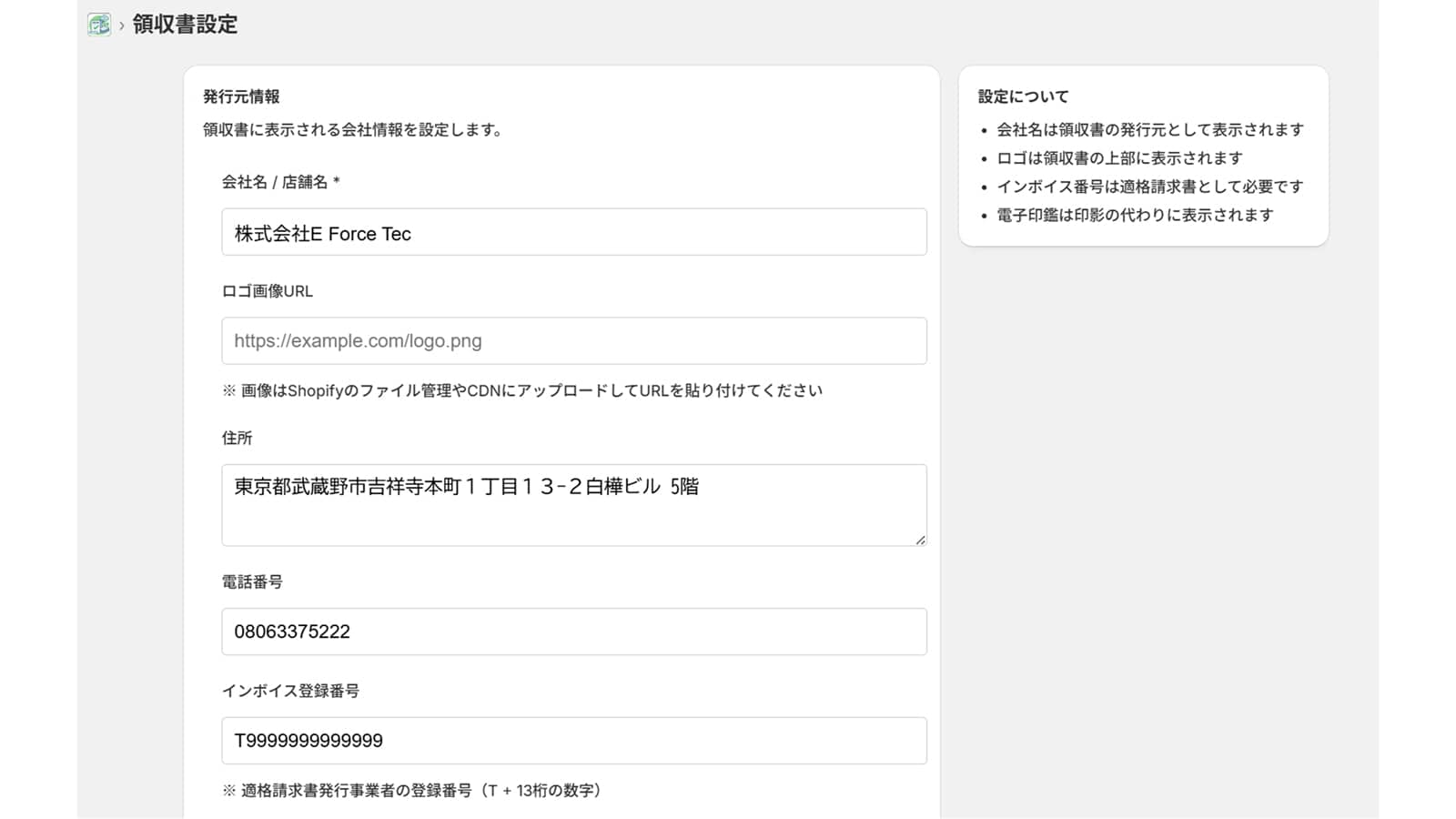
Task: Click the 発行元情報 section heading
Action: coord(241,96)
